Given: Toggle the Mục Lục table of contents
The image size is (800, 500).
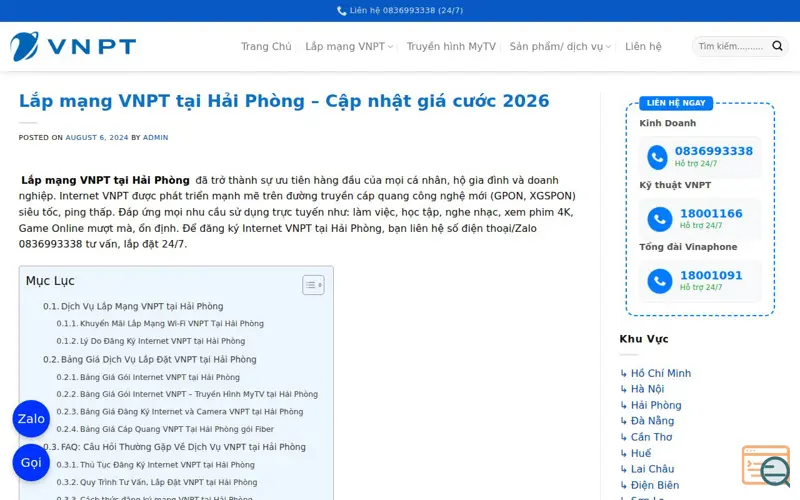Looking at the screenshot, I should tap(313, 285).
